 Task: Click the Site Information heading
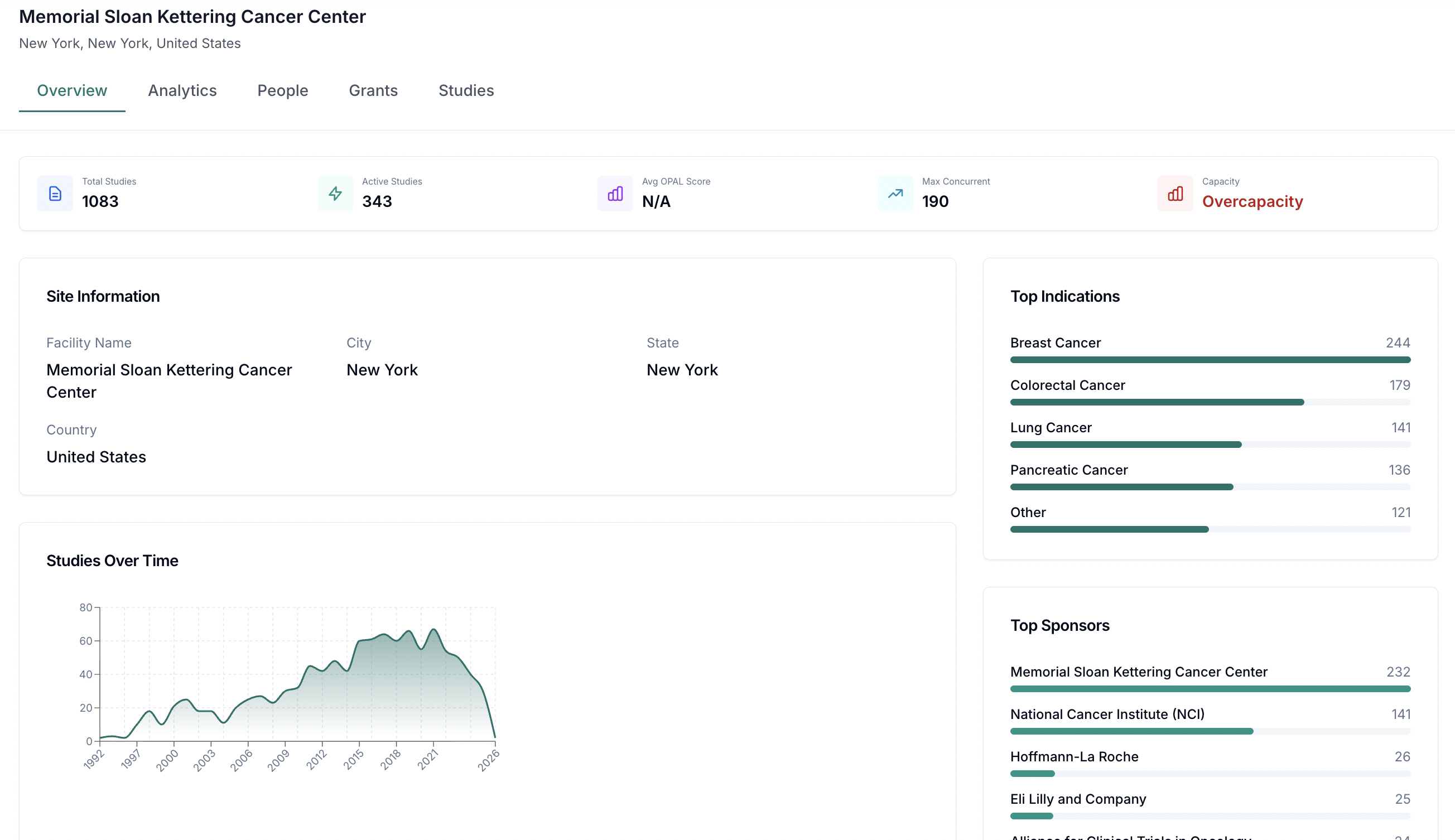[x=103, y=297]
